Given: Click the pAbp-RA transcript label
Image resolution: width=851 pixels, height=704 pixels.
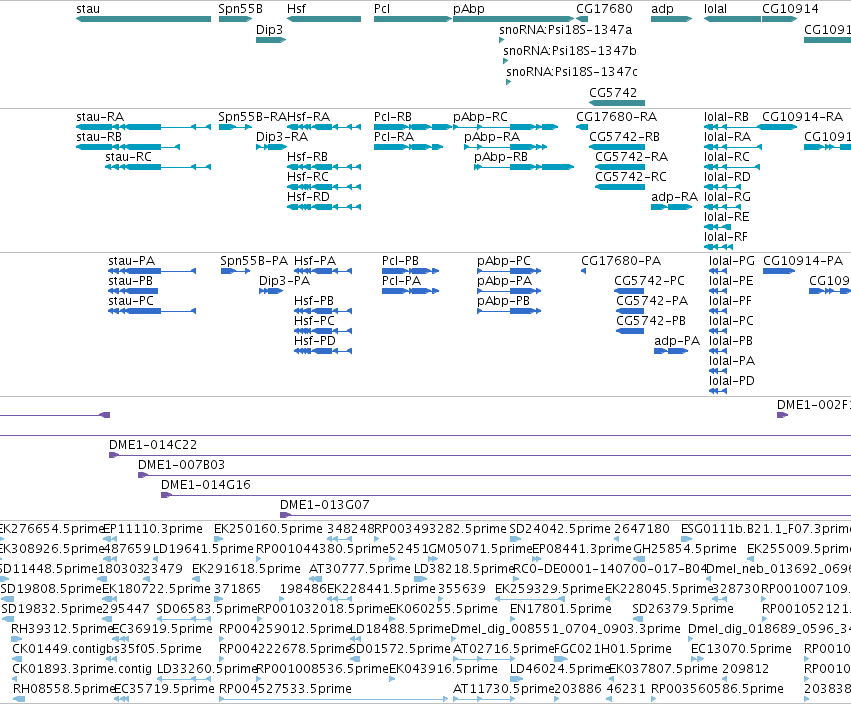Looking at the screenshot, I should point(492,137).
